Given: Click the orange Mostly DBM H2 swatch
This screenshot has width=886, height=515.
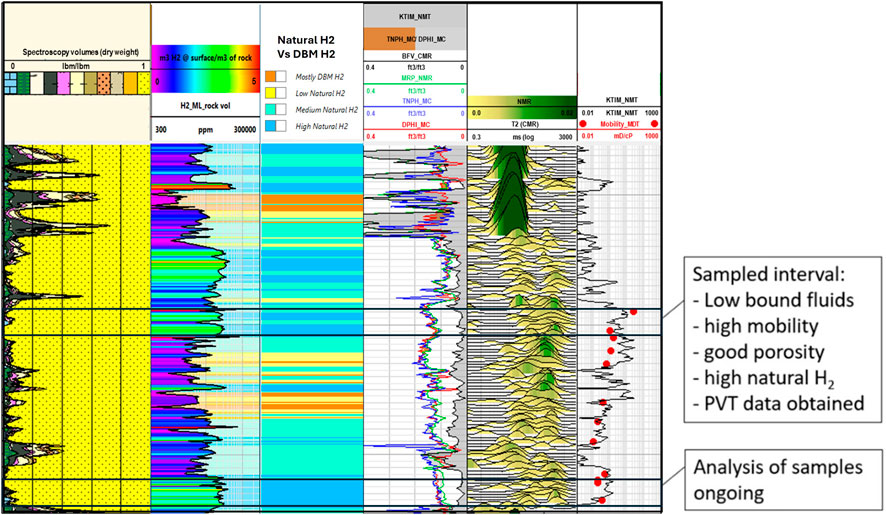Looking at the screenshot, I should click(x=270, y=76).
